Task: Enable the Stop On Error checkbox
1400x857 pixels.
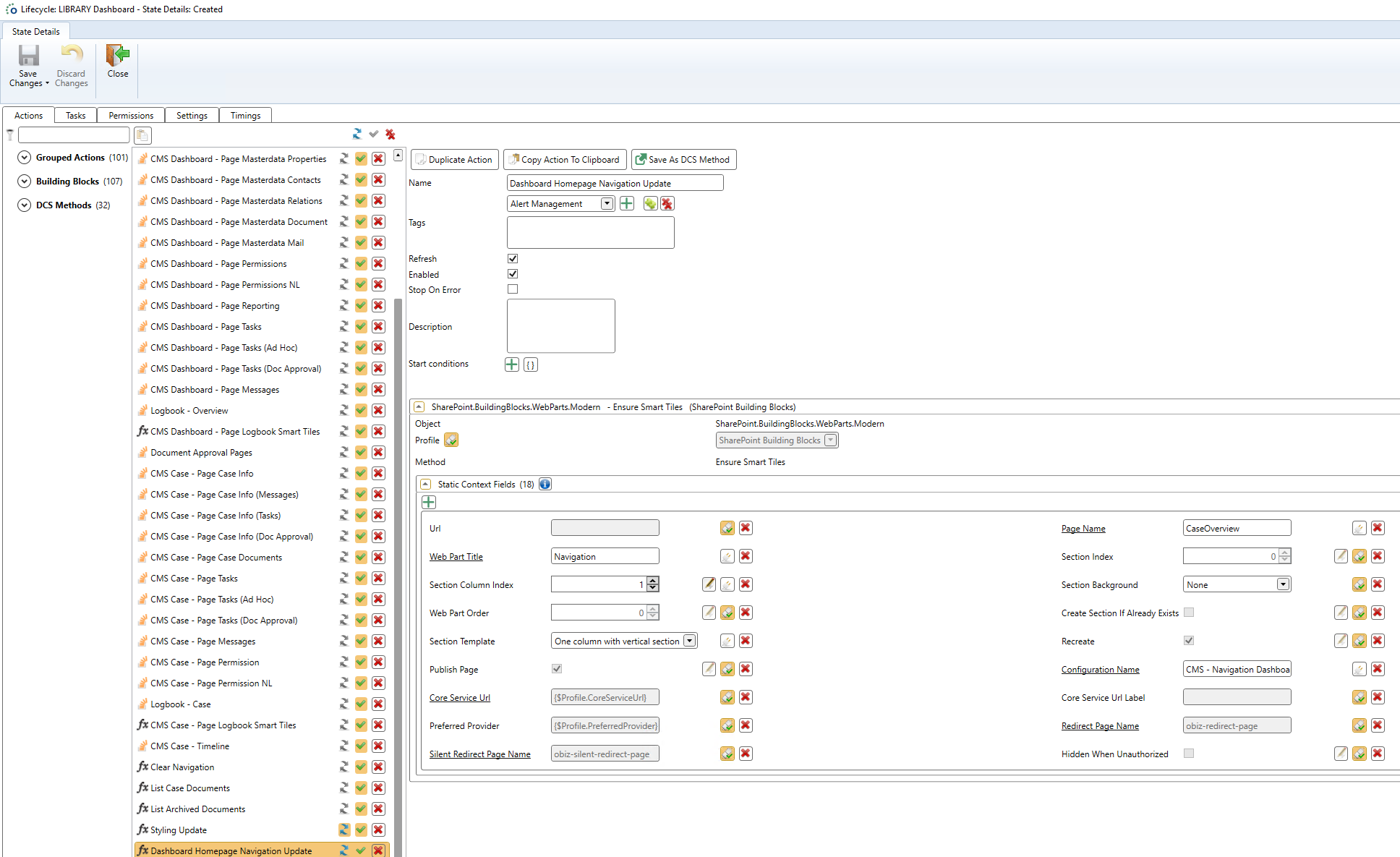Action: (513, 289)
